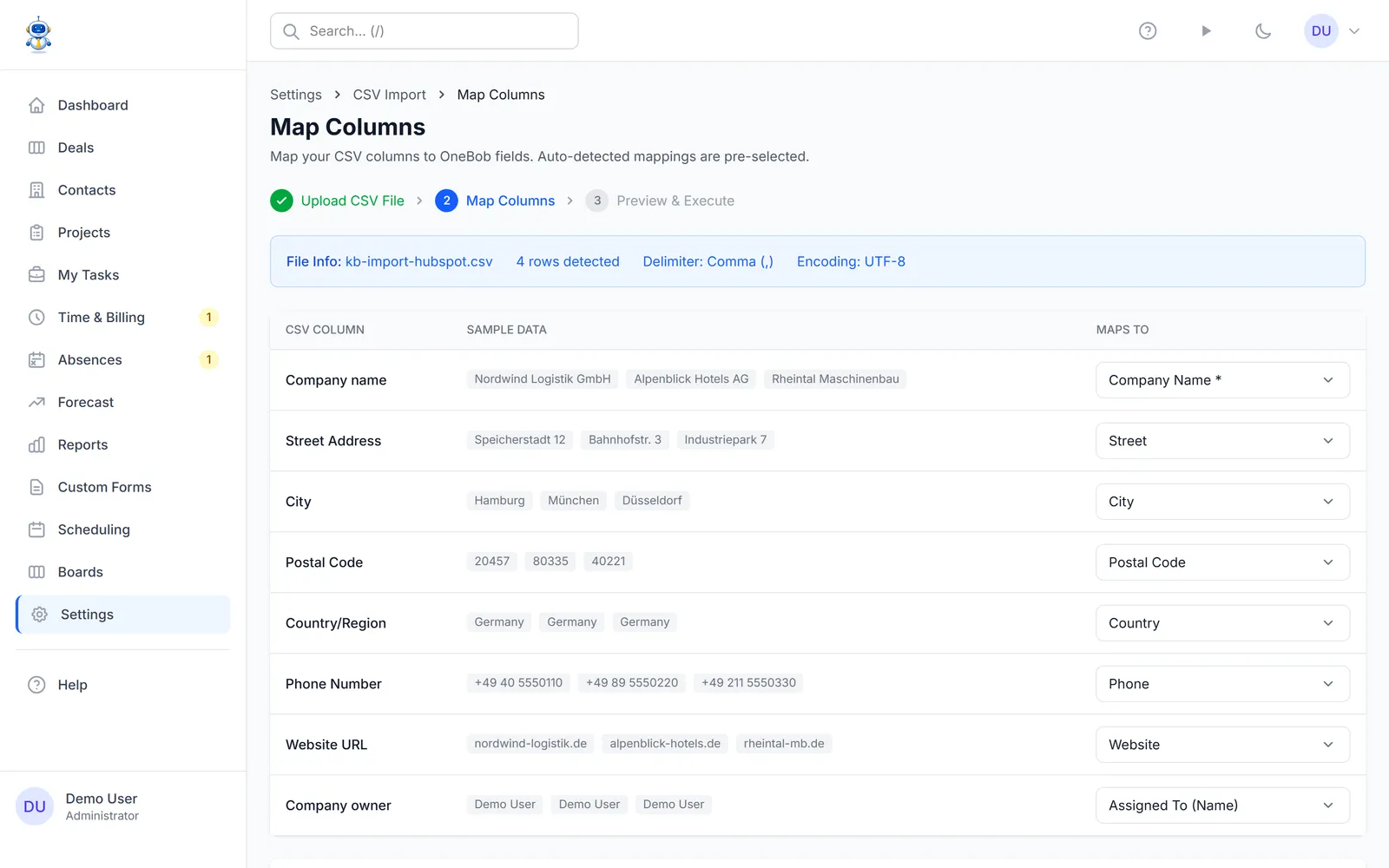Click the Scheduling calendar icon

point(36,529)
